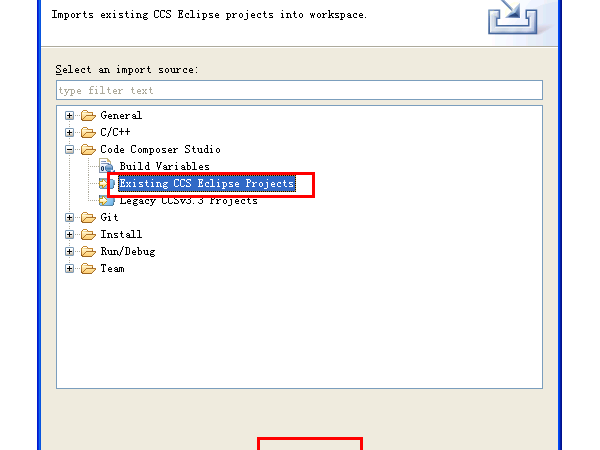This screenshot has height=450, width=600.
Task: Click the General folder icon
Action: pyautogui.click(x=88, y=115)
